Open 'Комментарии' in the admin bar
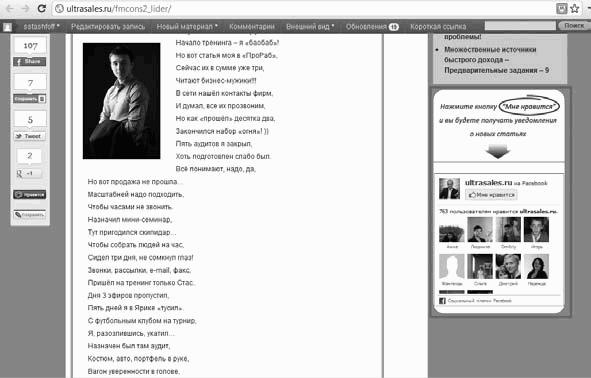 point(252,27)
